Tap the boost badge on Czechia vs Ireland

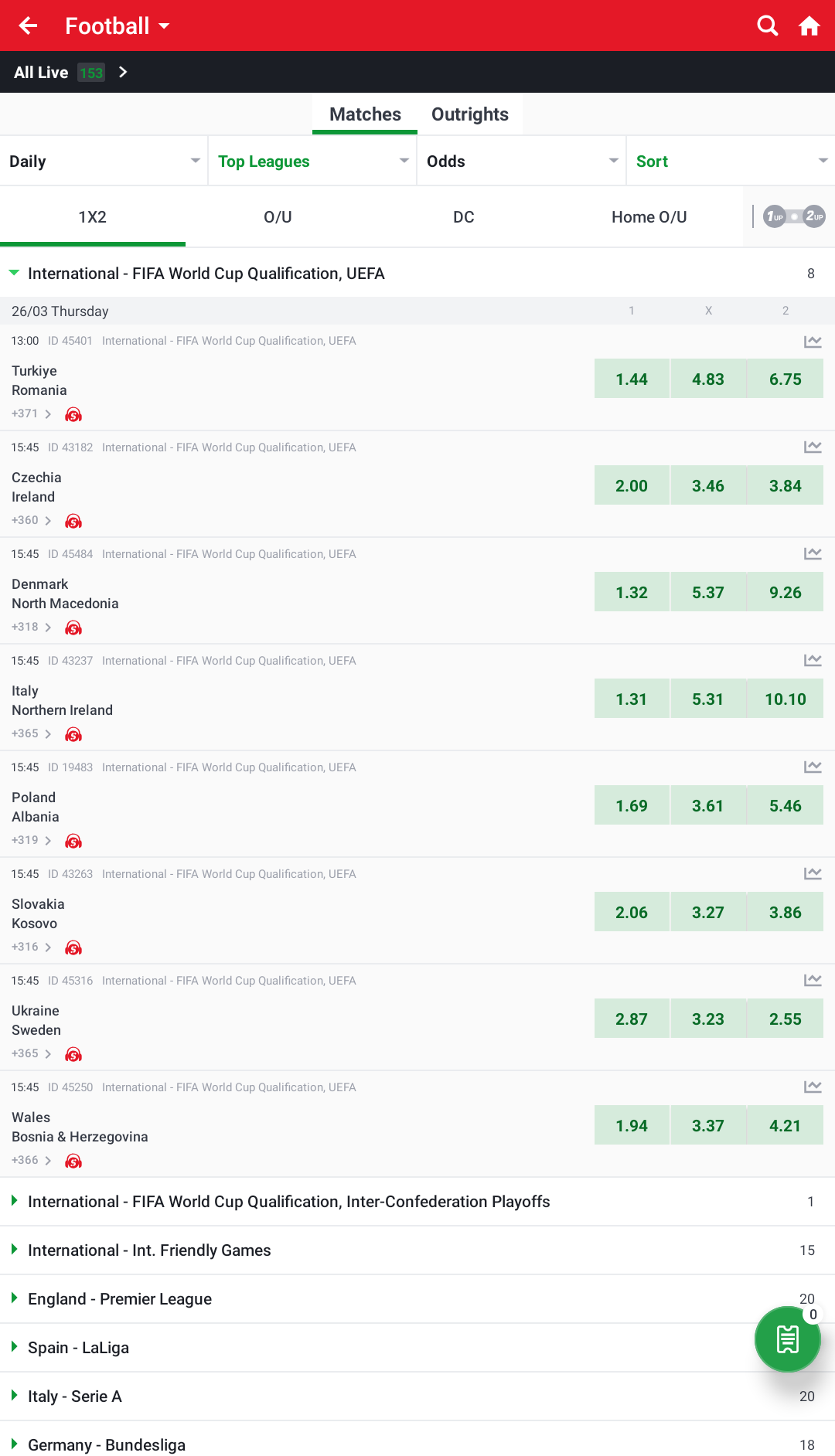(73, 521)
